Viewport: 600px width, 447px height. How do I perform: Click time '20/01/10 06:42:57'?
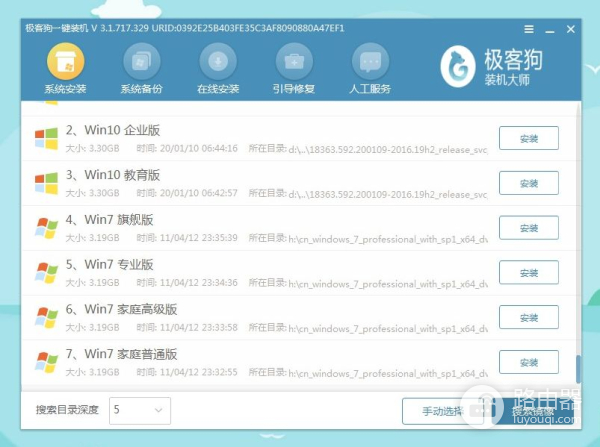pyautogui.click(x=199, y=193)
